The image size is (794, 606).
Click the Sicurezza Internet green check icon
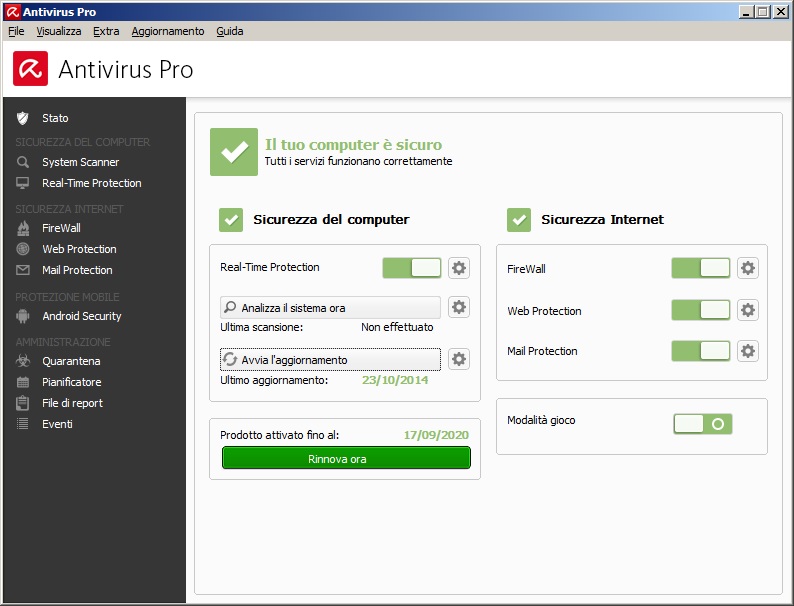[x=519, y=220]
